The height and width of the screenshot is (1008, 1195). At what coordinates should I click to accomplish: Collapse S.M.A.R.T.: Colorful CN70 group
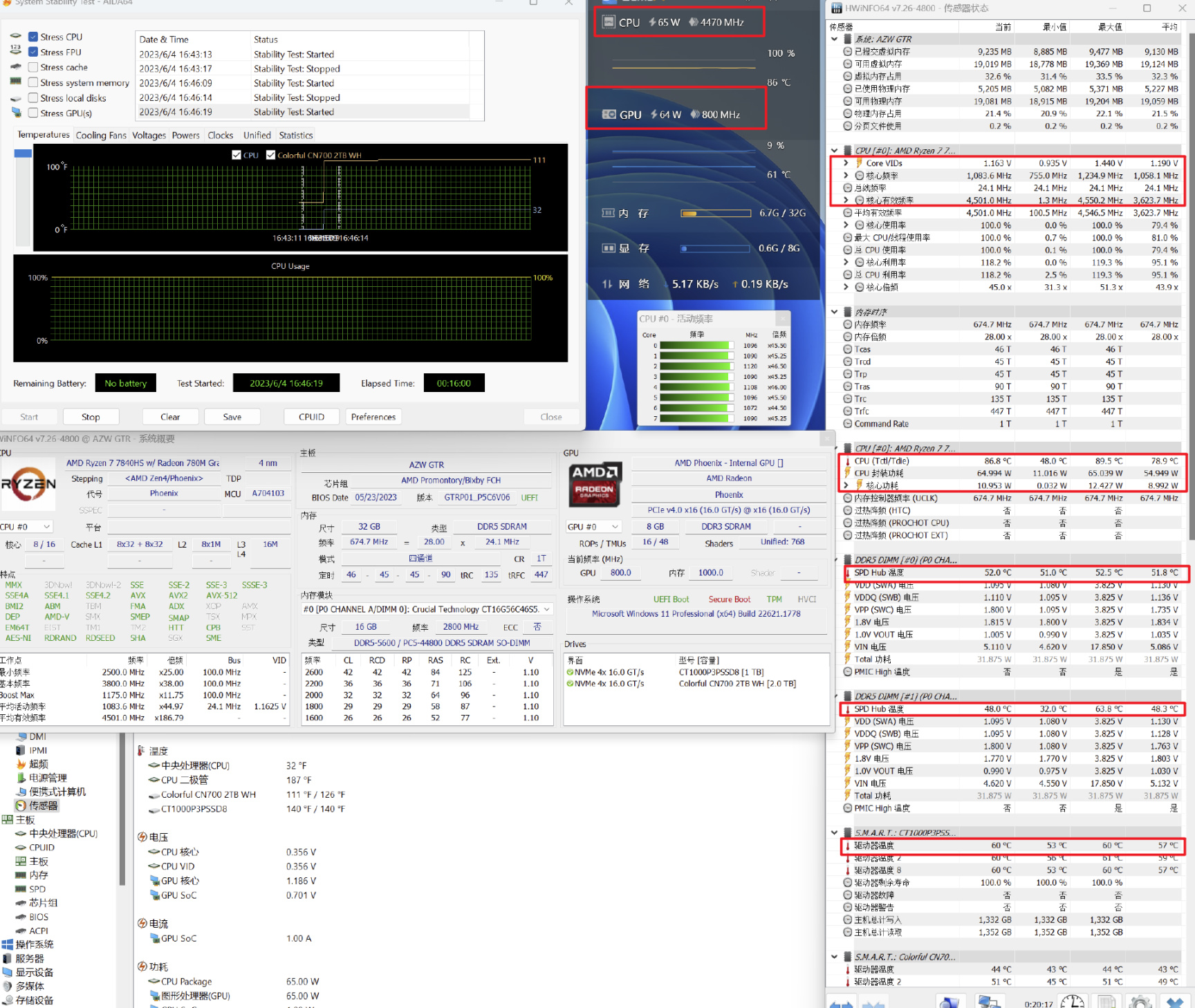(x=835, y=957)
